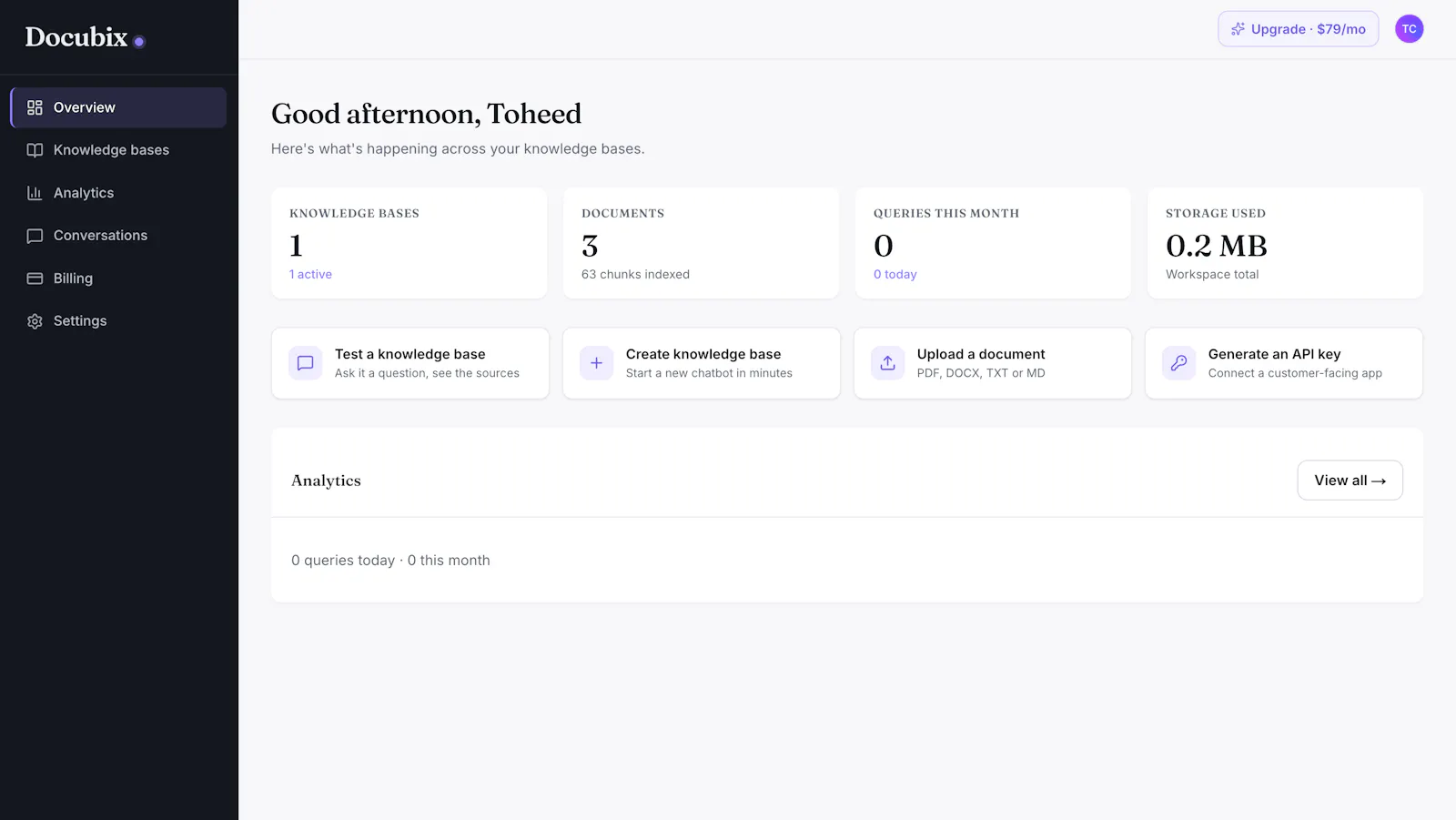The image size is (1456, 820).
Task: Click the '0 today' link
Action: [x=895, y=274]
